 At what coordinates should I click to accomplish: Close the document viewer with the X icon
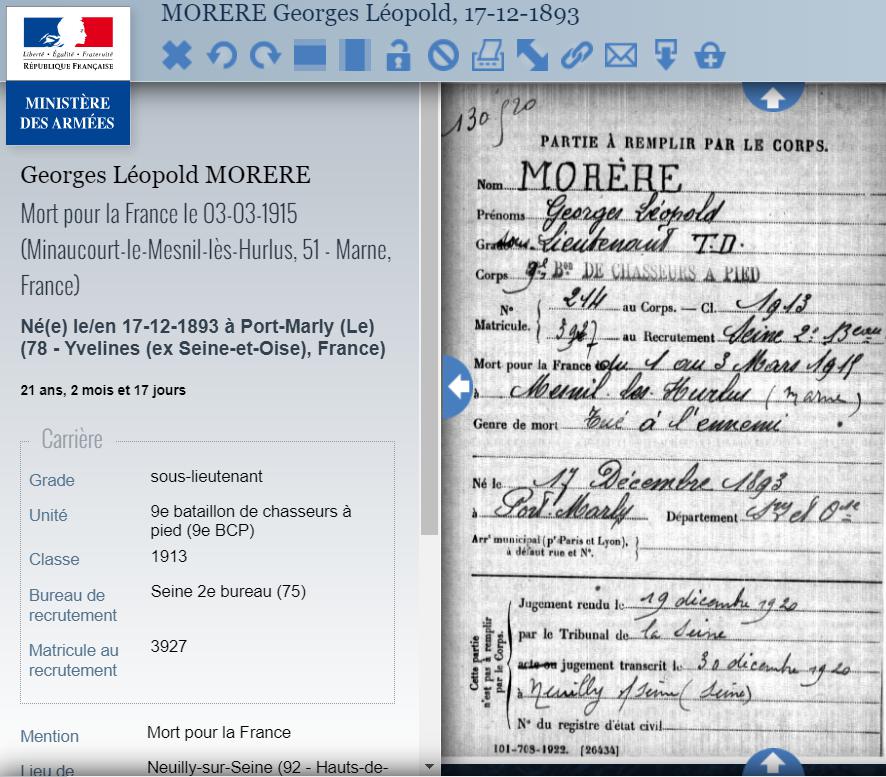tap(177, 55)
